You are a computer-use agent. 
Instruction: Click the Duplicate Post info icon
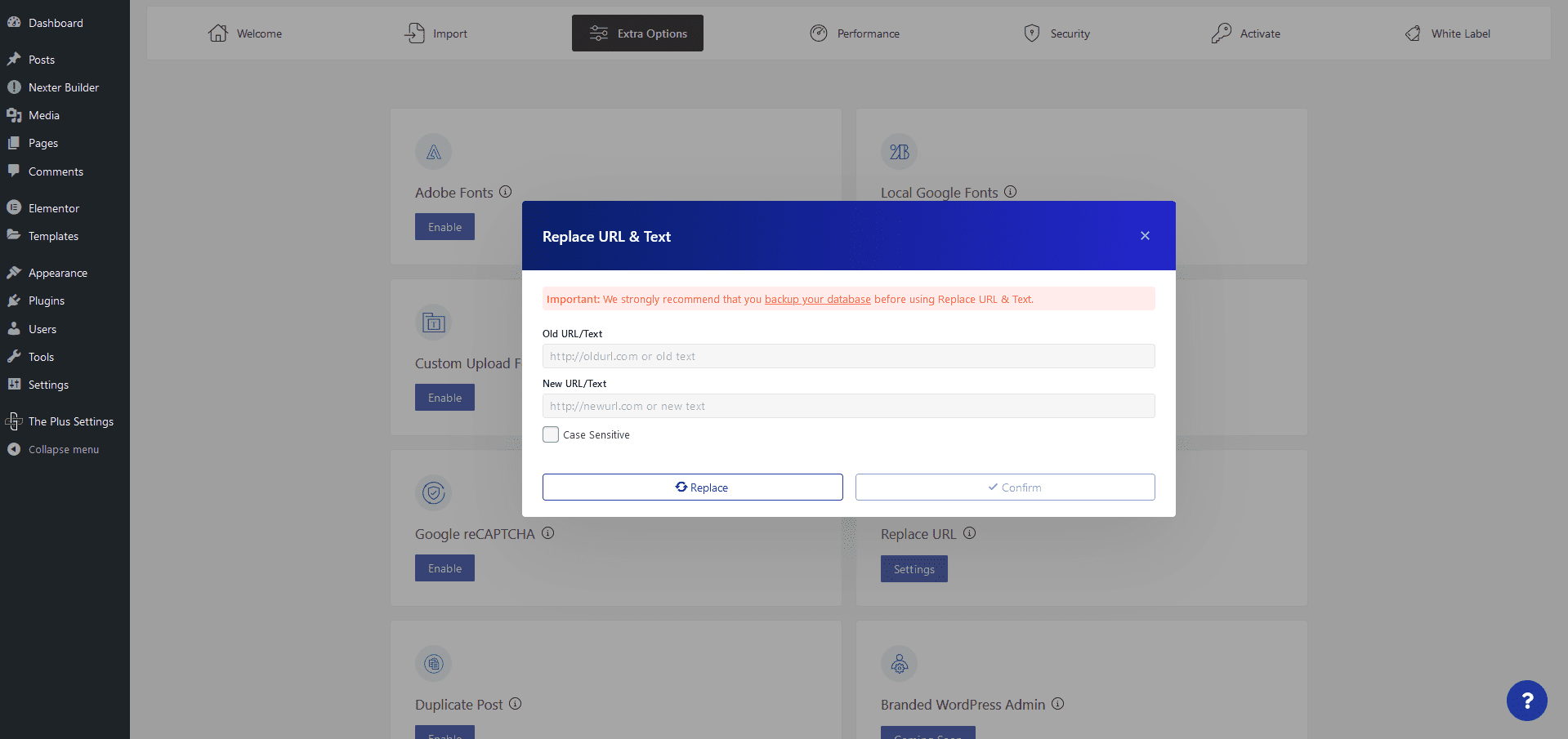[516, 704]
